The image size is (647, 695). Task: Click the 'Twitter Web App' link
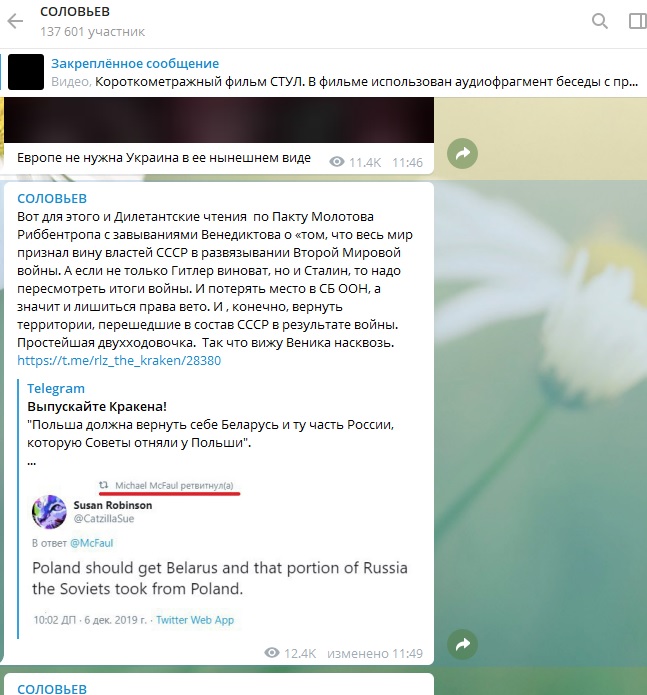coord(195,620)
